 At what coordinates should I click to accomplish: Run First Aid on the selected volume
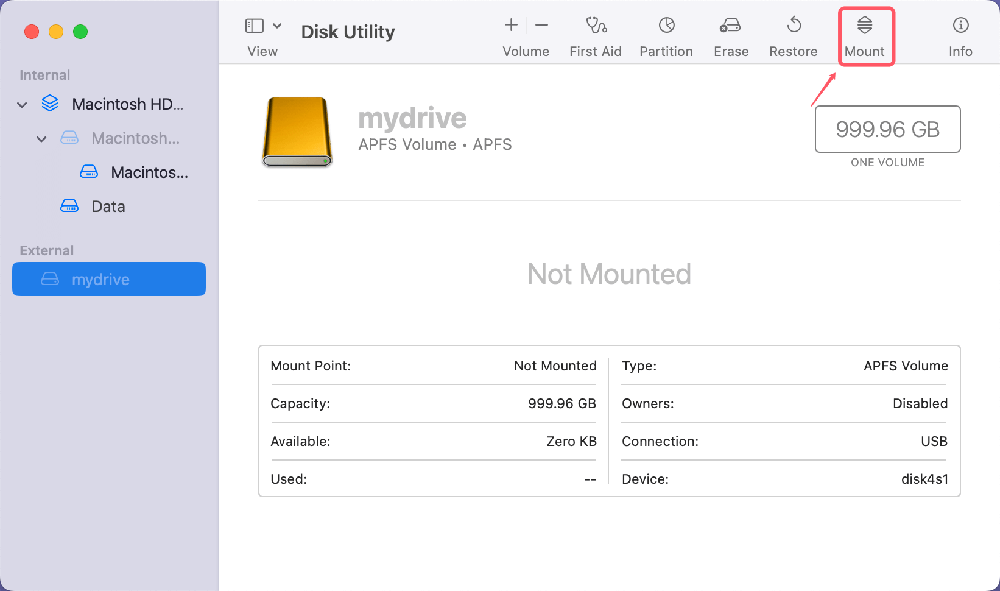[596, 27]
